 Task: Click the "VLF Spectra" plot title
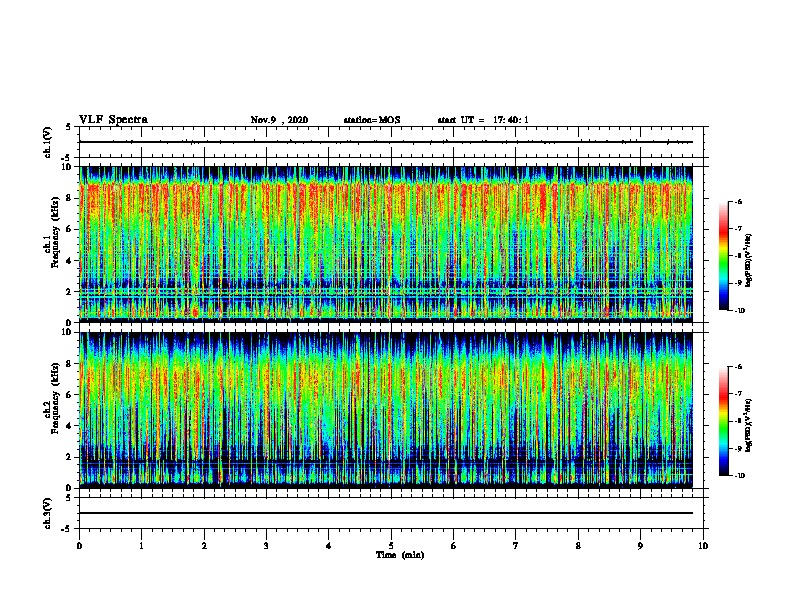coord(113,120)
